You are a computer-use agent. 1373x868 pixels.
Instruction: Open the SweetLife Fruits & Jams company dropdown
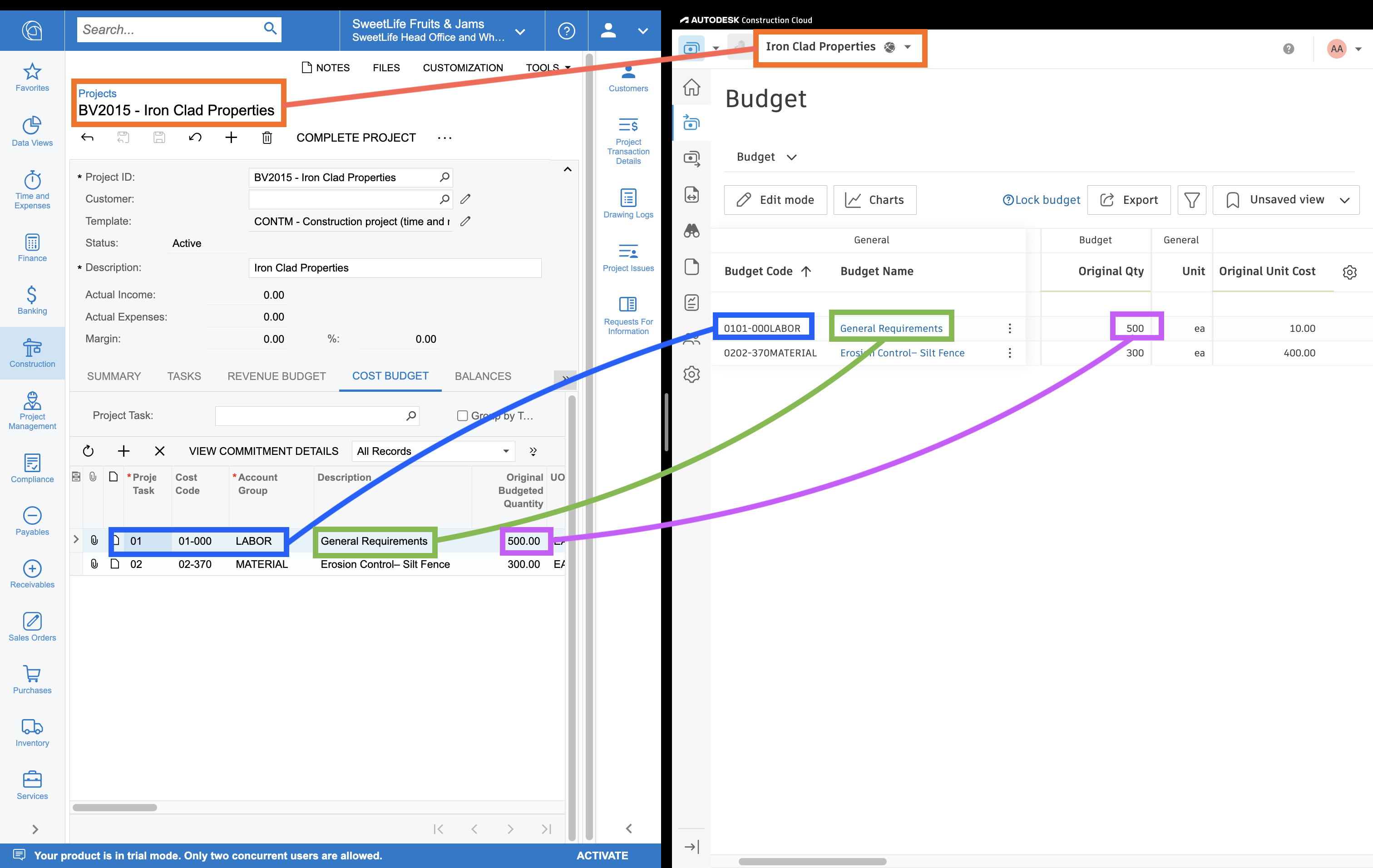[x=520, y=31]
